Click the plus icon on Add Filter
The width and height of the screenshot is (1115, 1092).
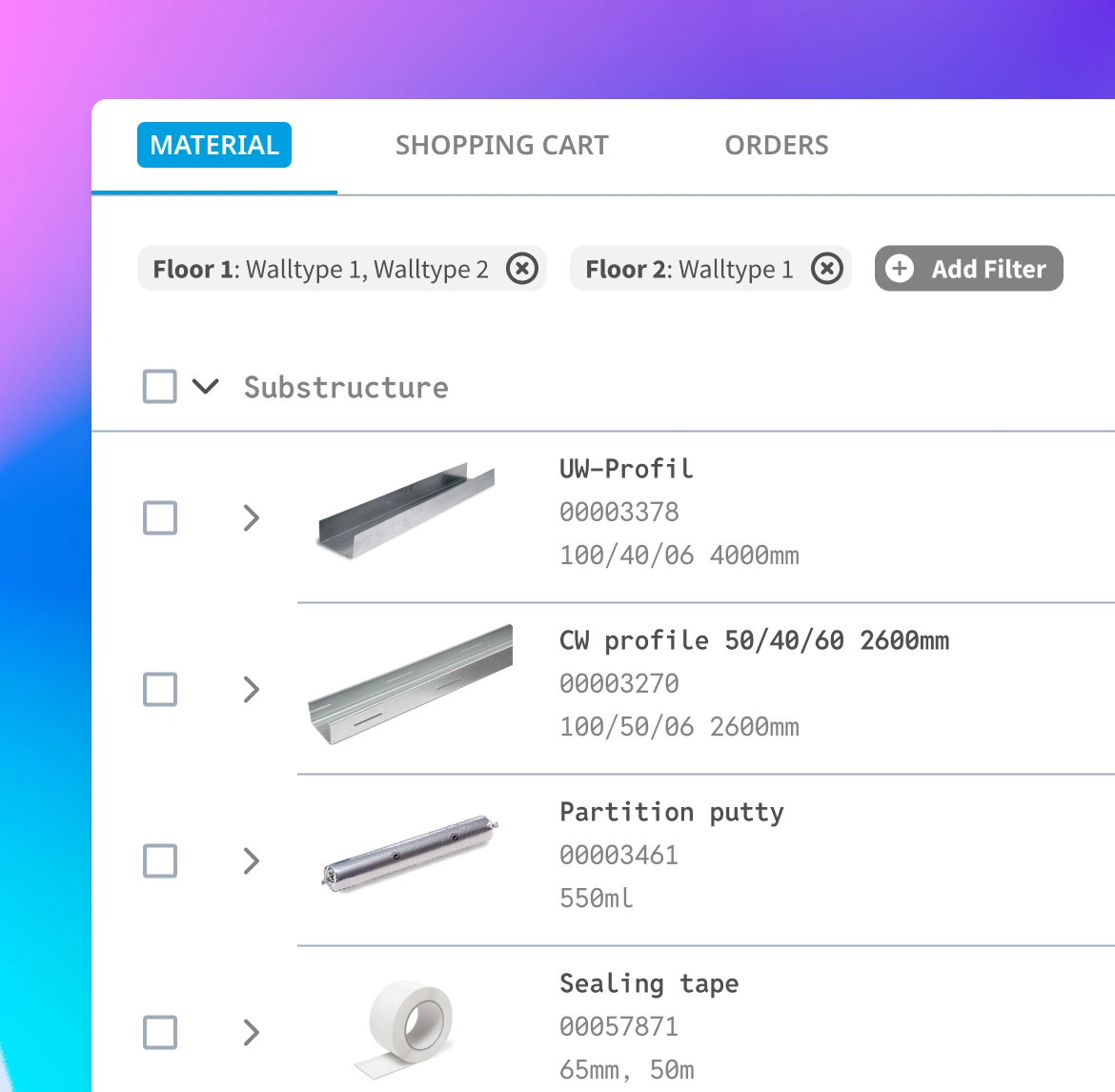pyautogui.click(x=901, y=269)
